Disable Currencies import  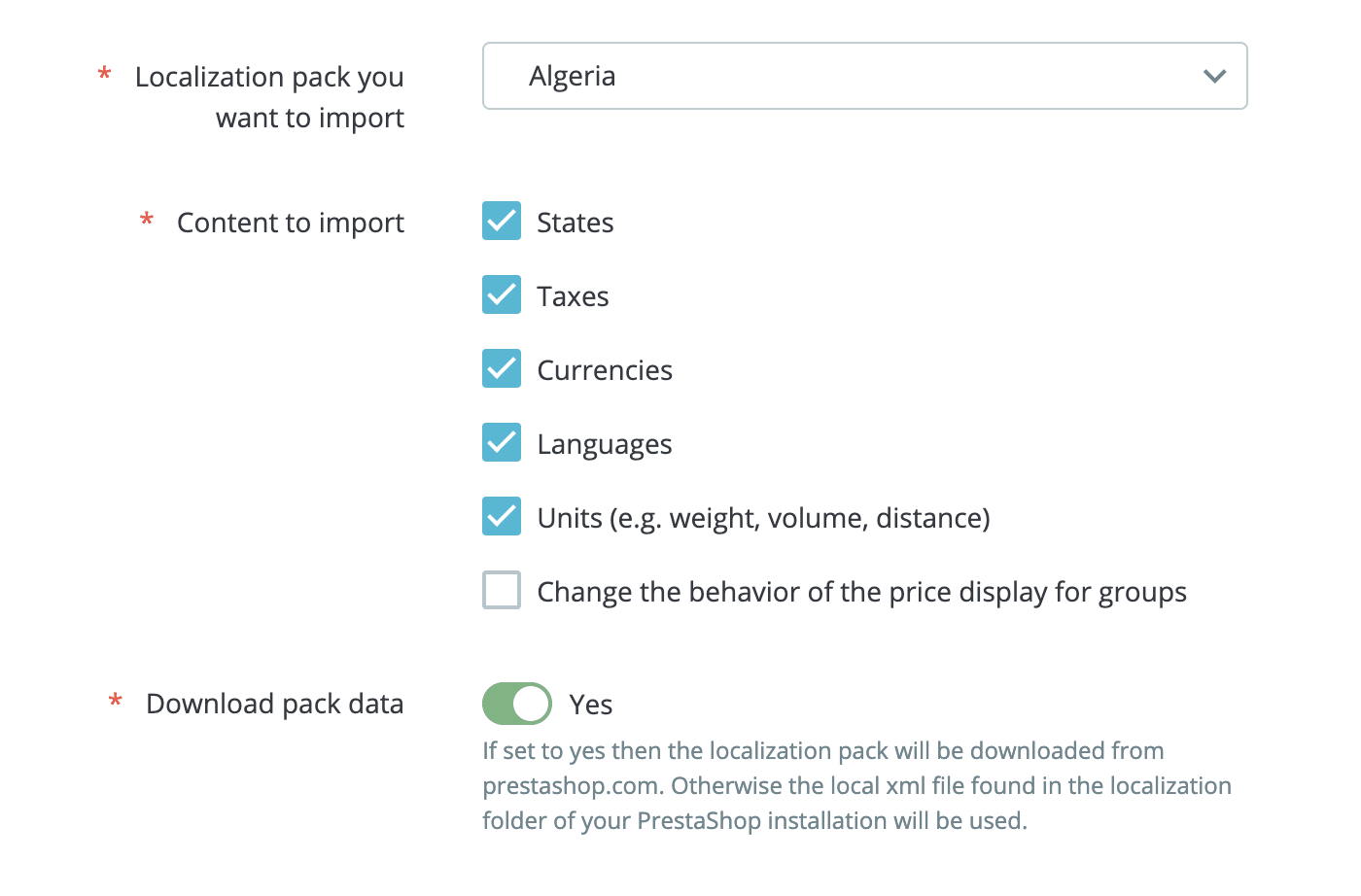click(x=501, y=368)
